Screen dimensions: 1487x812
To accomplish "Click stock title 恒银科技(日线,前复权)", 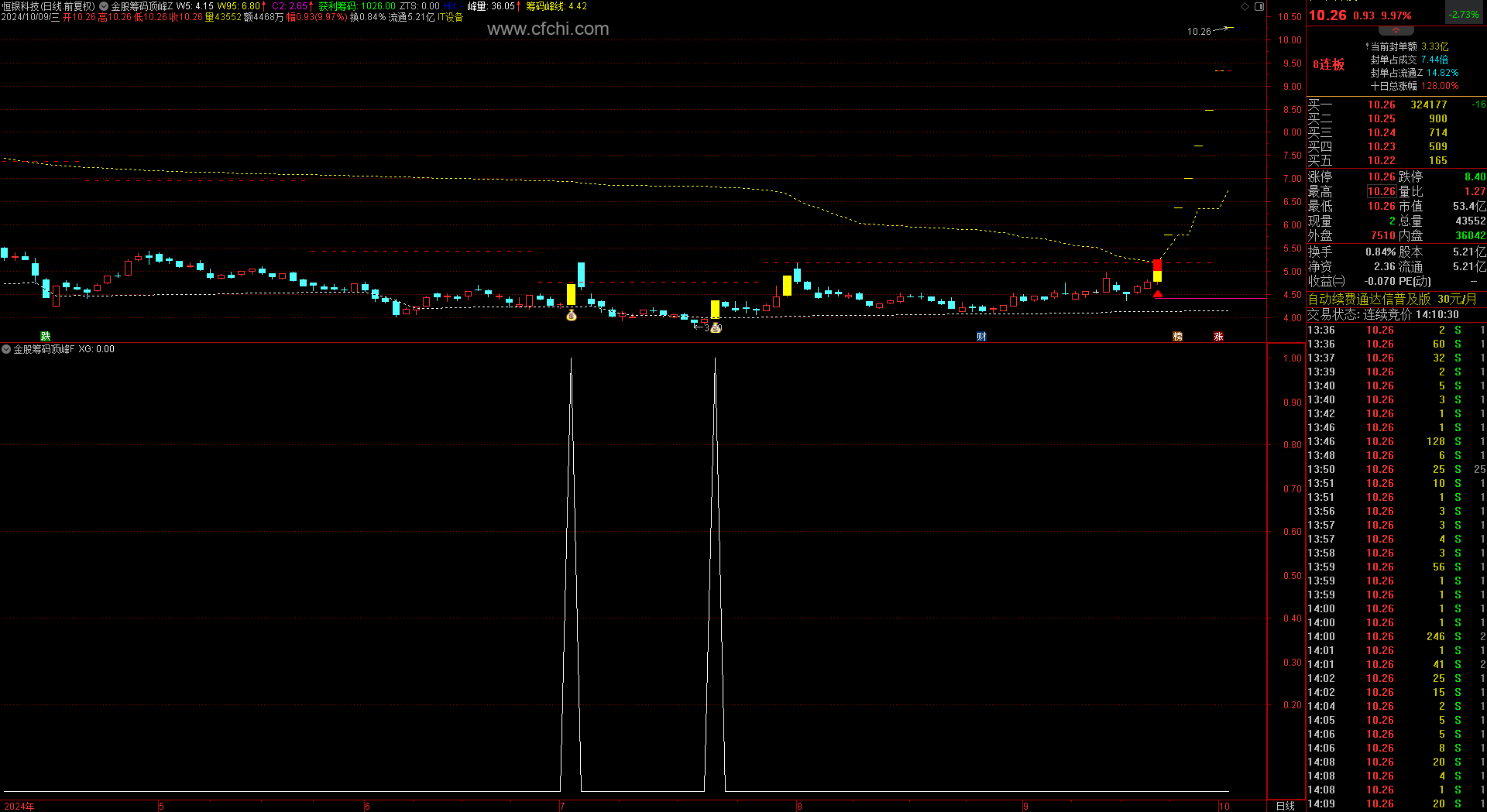I will coord(48,6).
